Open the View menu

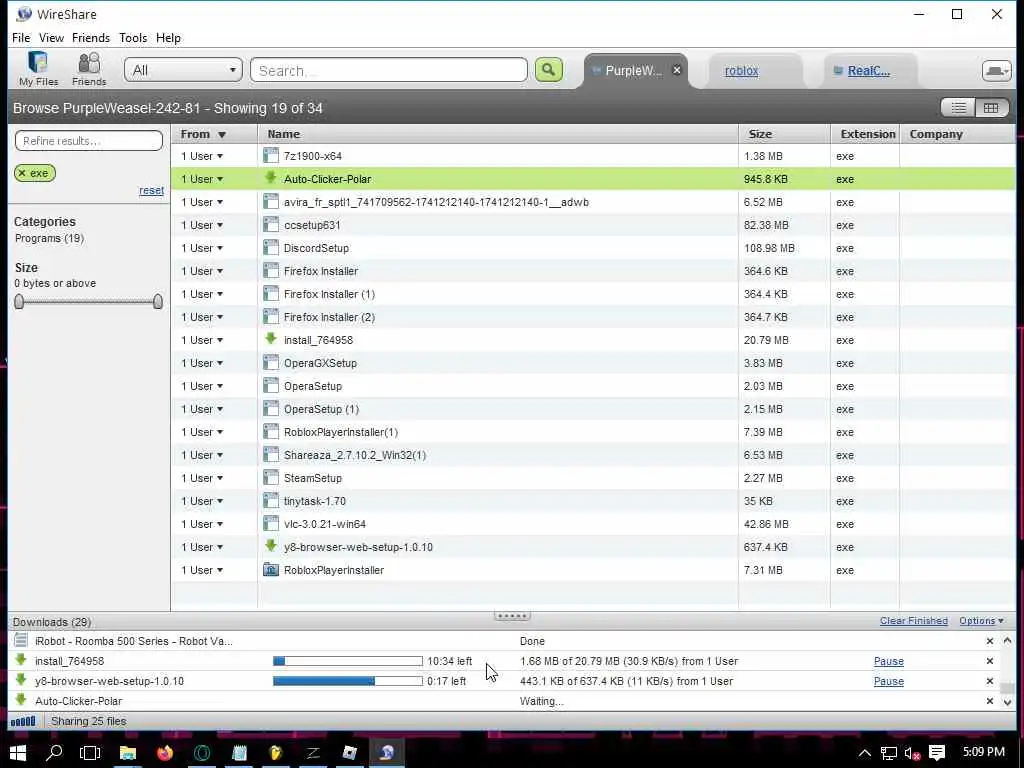pyautogui.click(x=51, y=38)
